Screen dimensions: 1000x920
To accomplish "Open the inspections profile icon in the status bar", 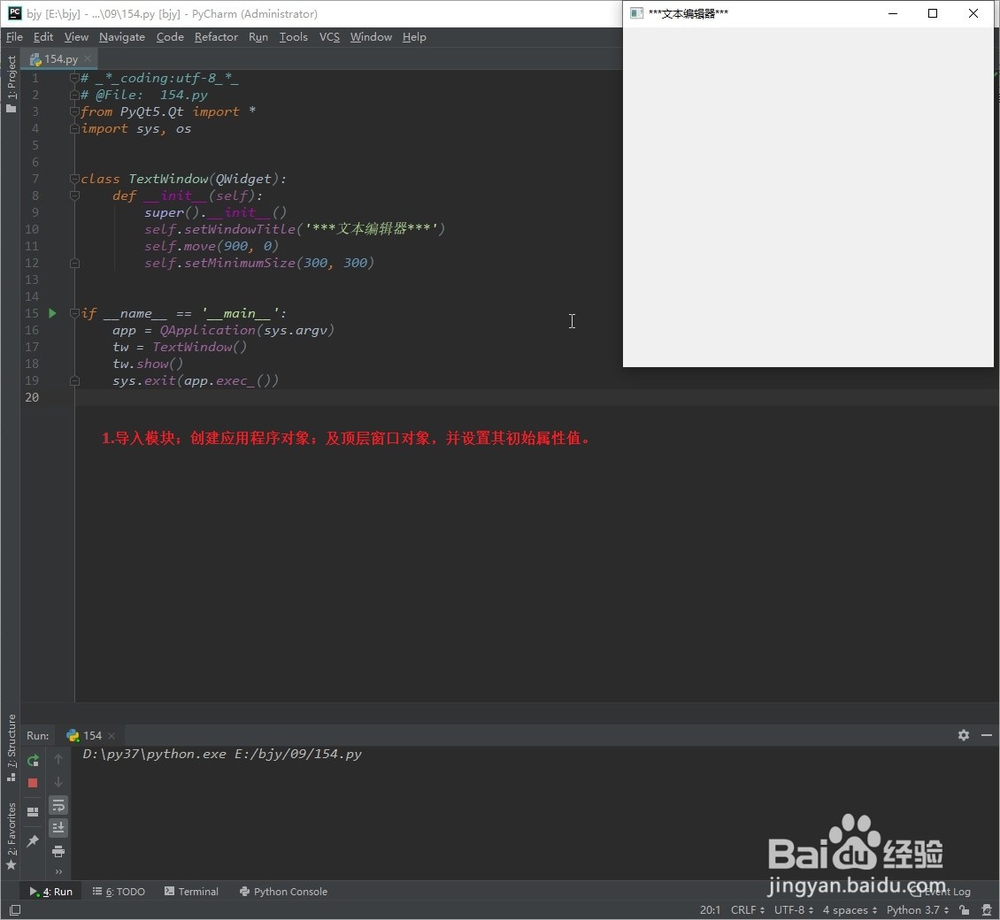I will 988,910.
